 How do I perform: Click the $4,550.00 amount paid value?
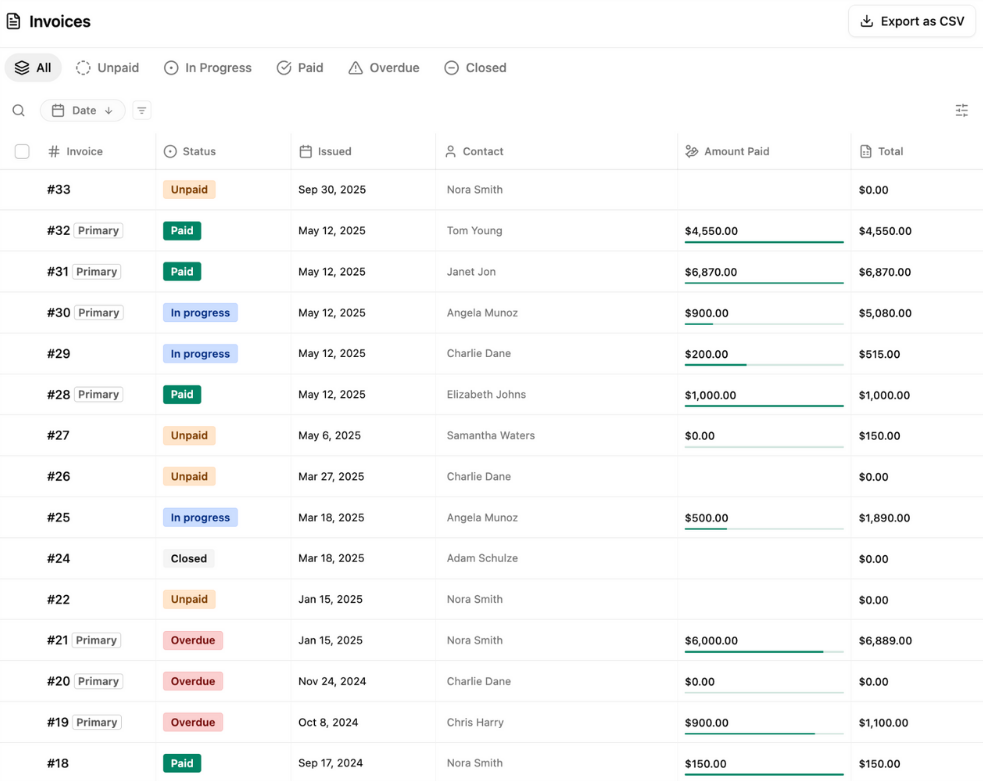(711, 231)
